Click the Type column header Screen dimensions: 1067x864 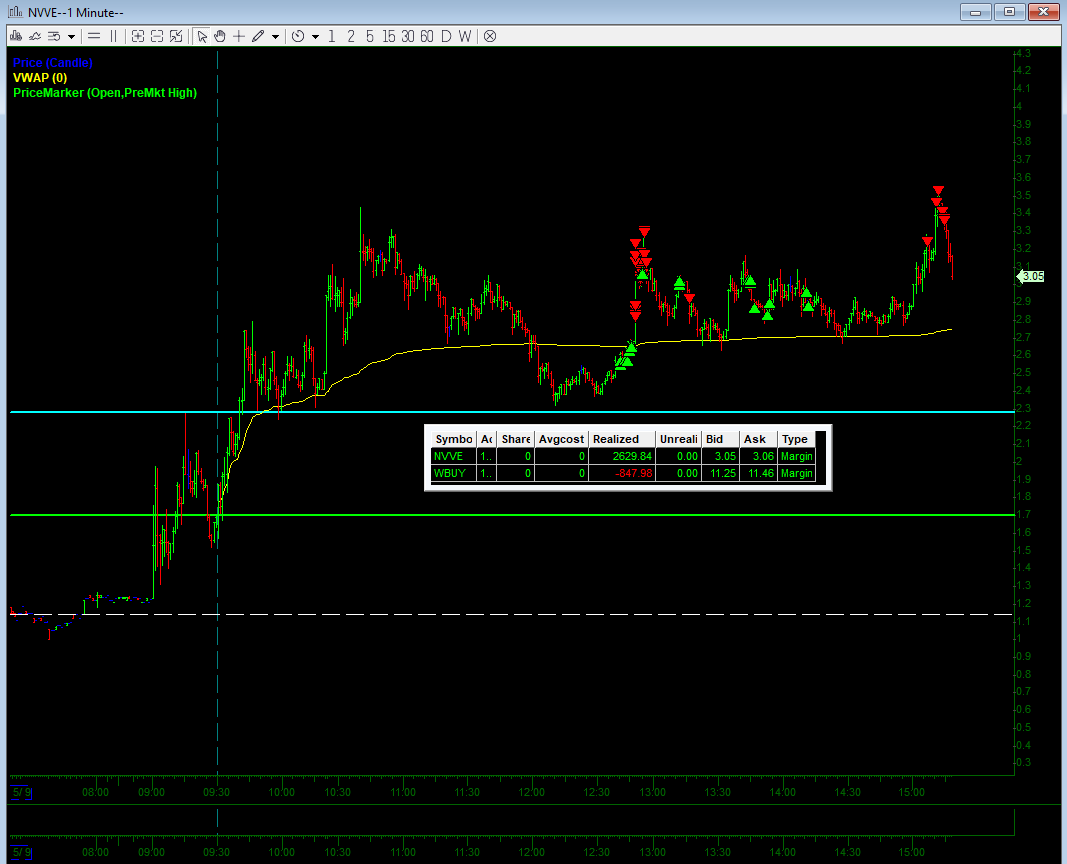tap(796, 439)
